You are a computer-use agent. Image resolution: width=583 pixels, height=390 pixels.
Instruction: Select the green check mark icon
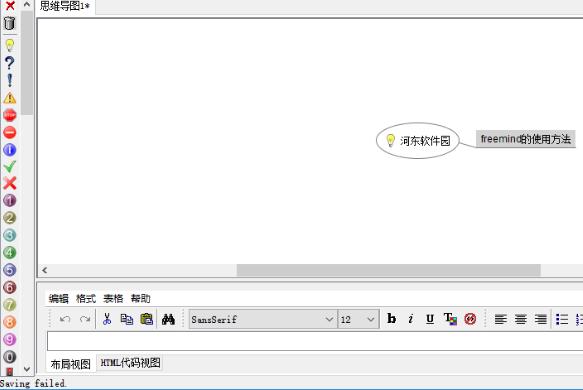coord(10,167)
